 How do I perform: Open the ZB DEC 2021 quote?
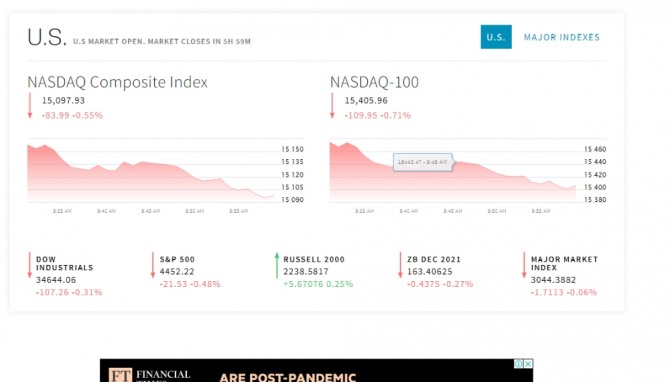(434, 259)
